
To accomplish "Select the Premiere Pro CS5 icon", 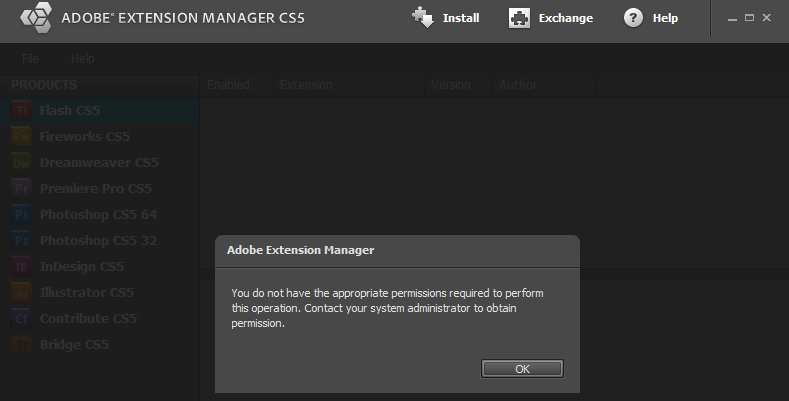I will [22, 189].
